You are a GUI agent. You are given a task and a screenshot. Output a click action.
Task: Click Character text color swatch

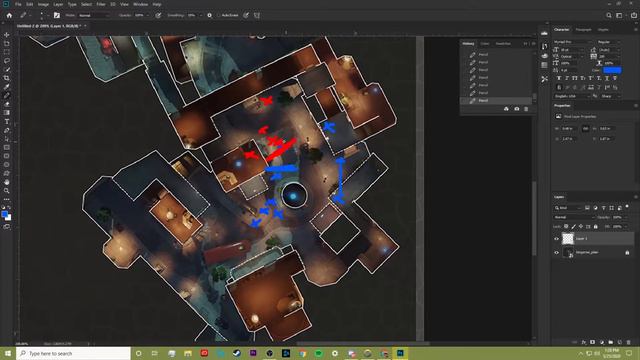click(x=612, y=70)
